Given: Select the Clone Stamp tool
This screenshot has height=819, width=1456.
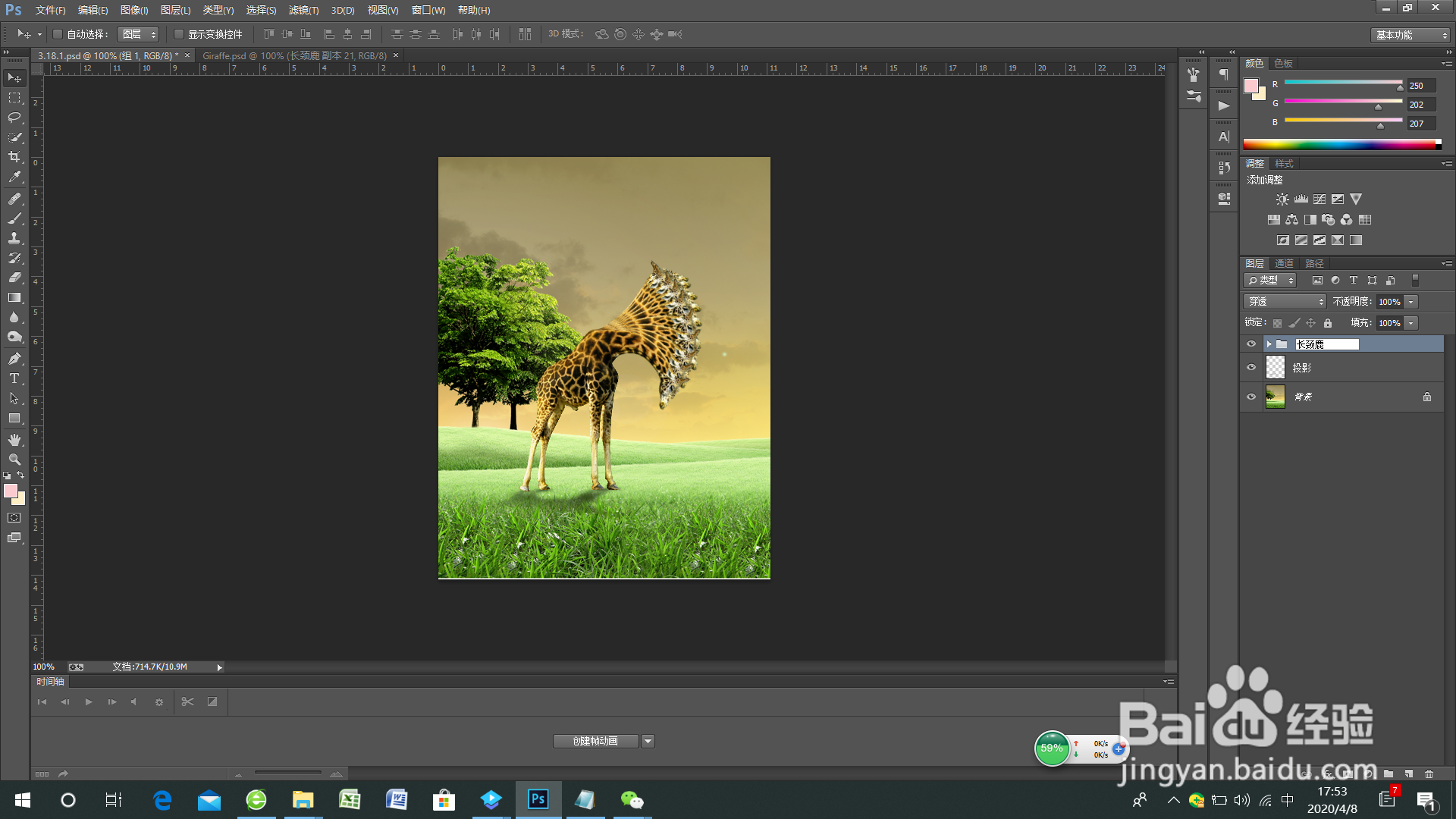Looking at the screenshot, I should [14, 238].
